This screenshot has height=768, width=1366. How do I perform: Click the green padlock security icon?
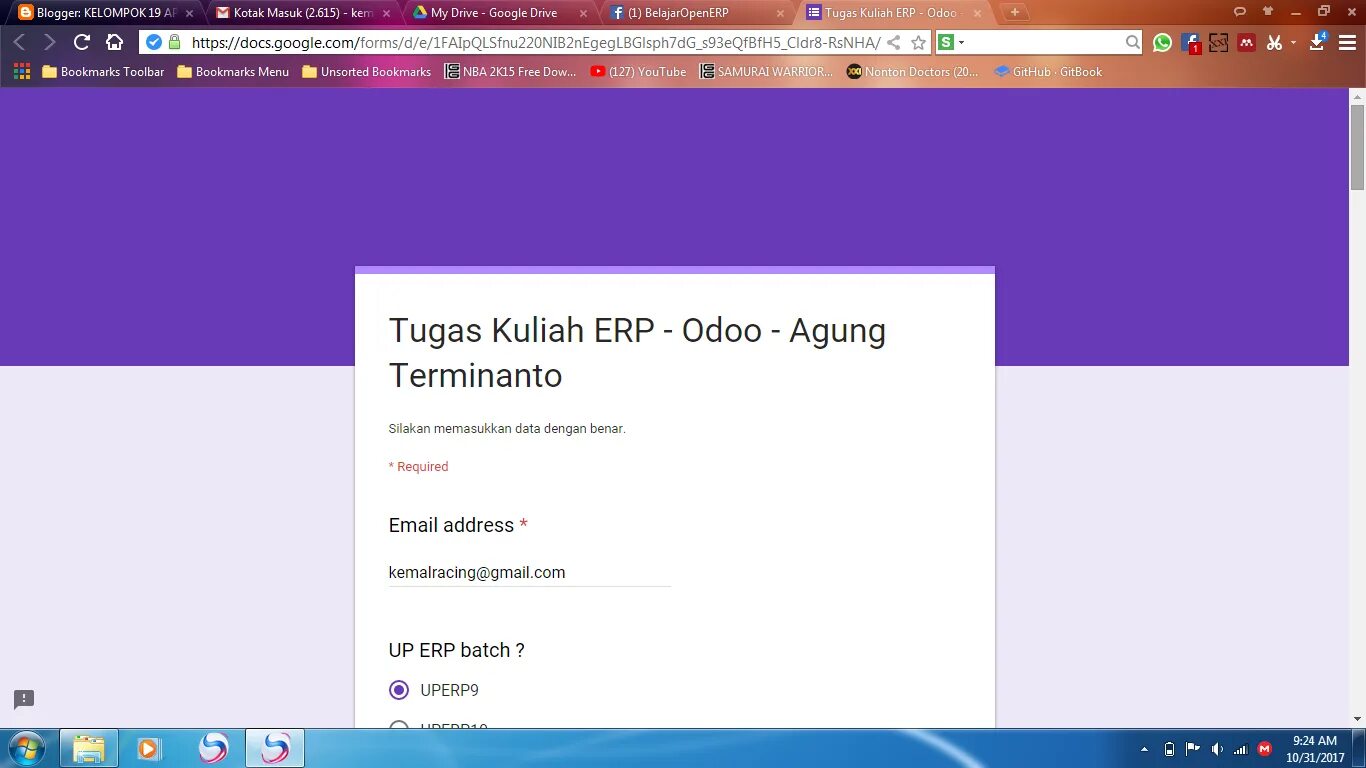pyautogui.click(x=174, y=42)
